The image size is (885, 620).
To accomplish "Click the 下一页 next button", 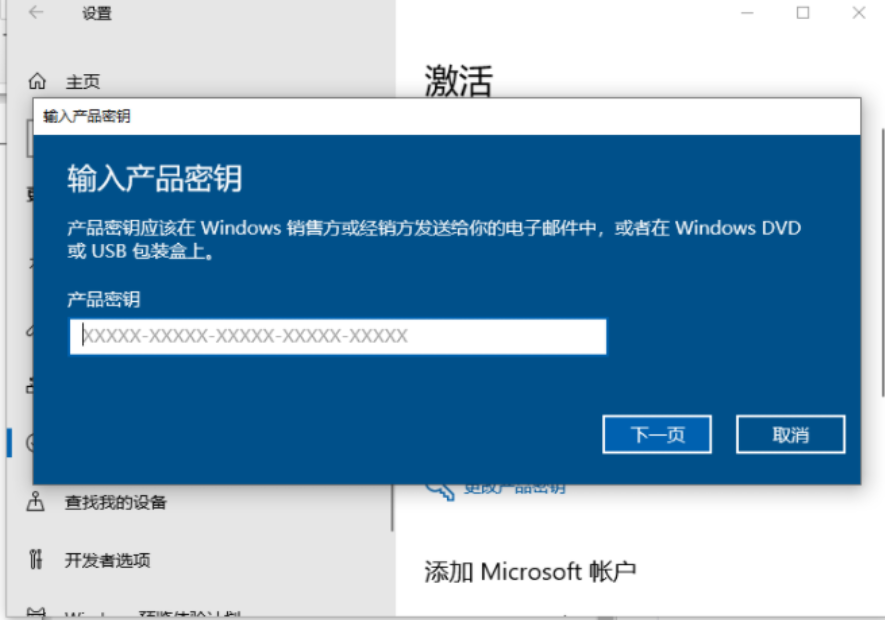I will point(657,434).
